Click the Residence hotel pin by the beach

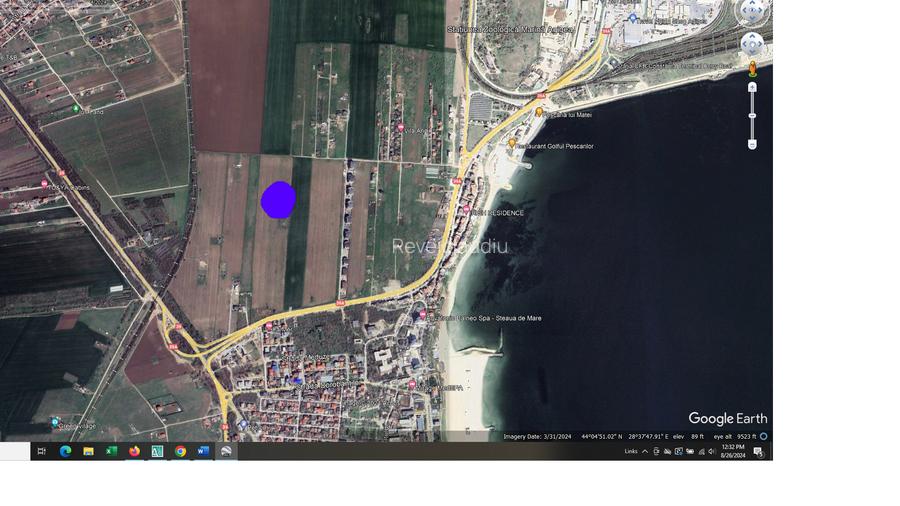pyautogui.click(x=465, y=212)
